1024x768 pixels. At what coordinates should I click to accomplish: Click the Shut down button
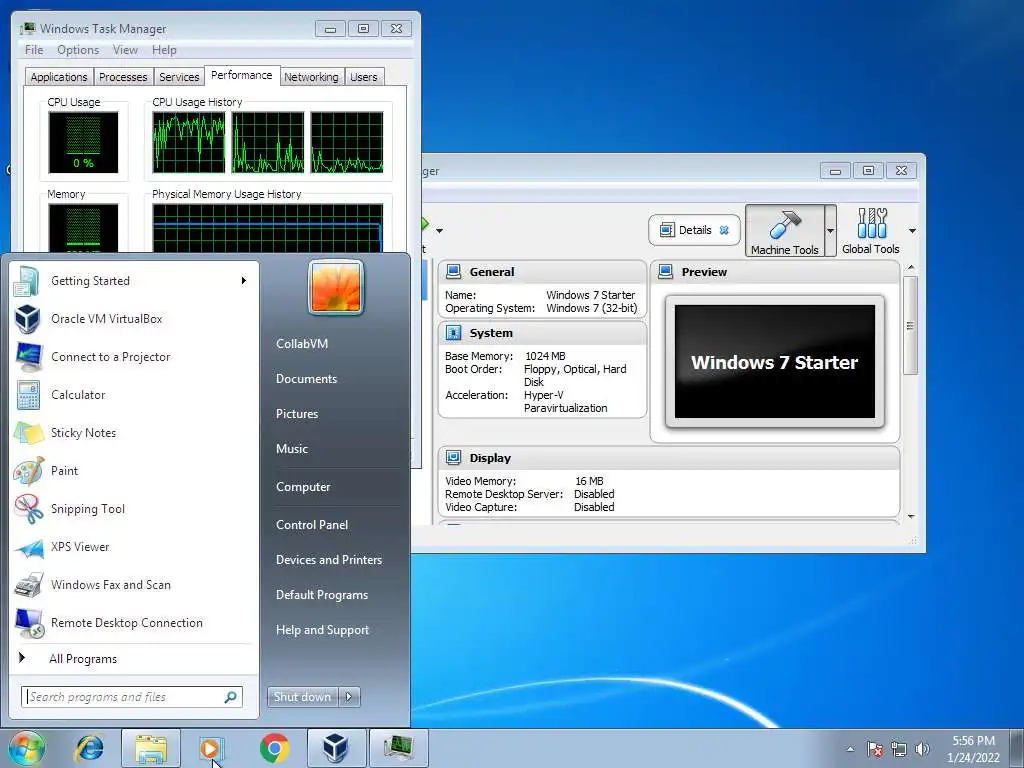tap(302, 697)
